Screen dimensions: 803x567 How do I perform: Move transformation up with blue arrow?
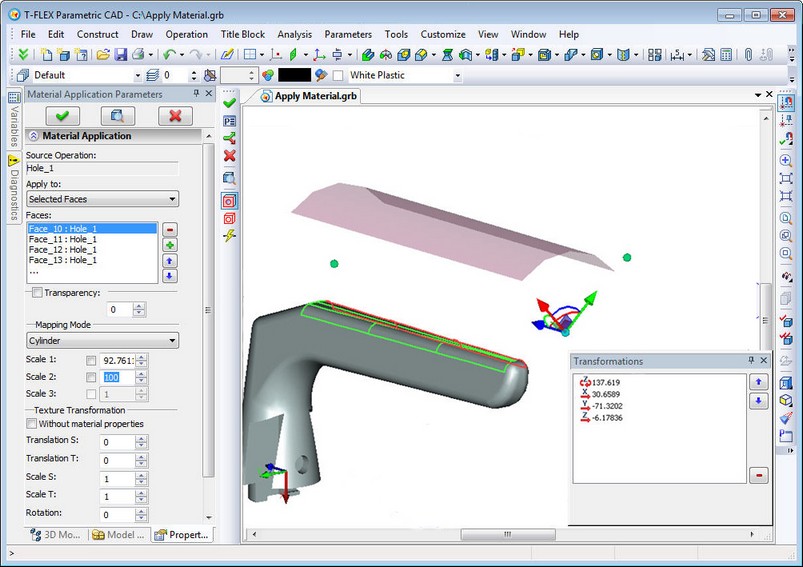(x=758, y=382)
